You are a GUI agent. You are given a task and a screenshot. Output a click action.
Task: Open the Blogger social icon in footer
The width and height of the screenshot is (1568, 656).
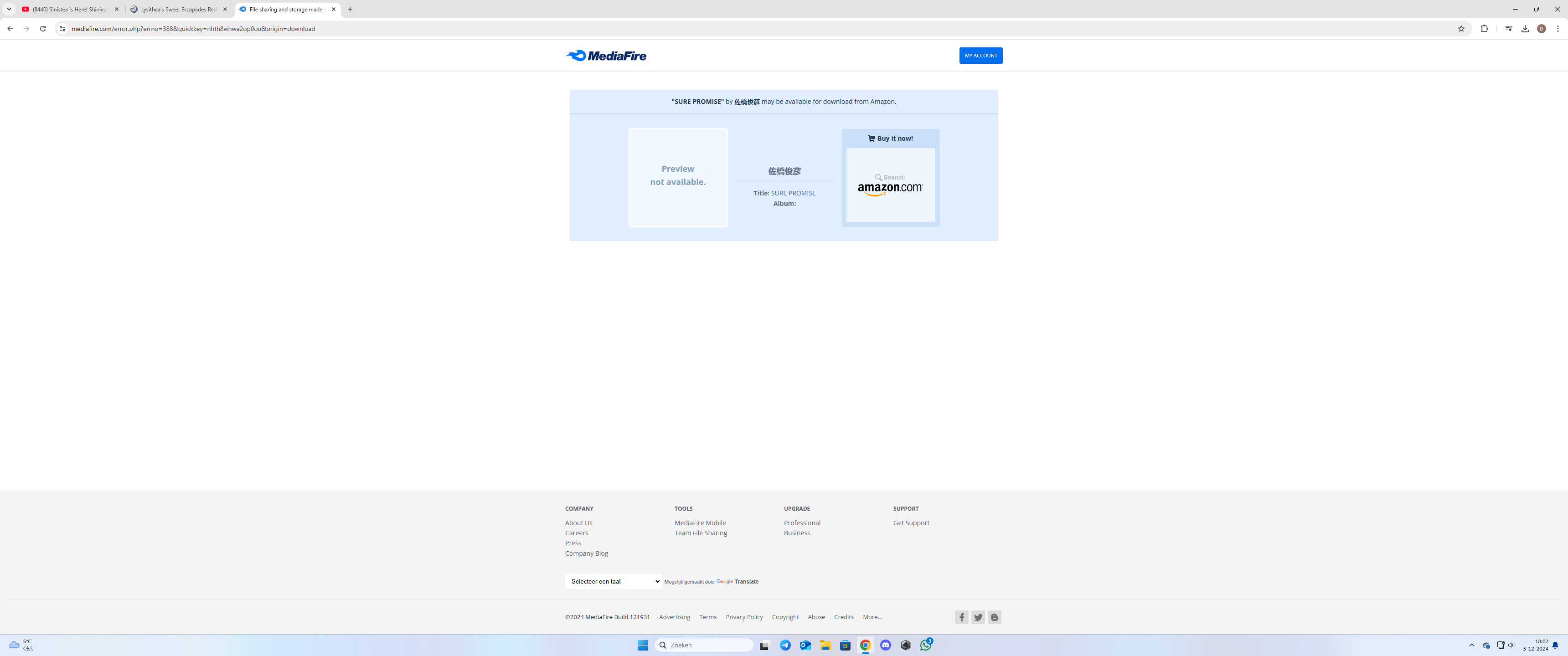click(x=994, y=617)
